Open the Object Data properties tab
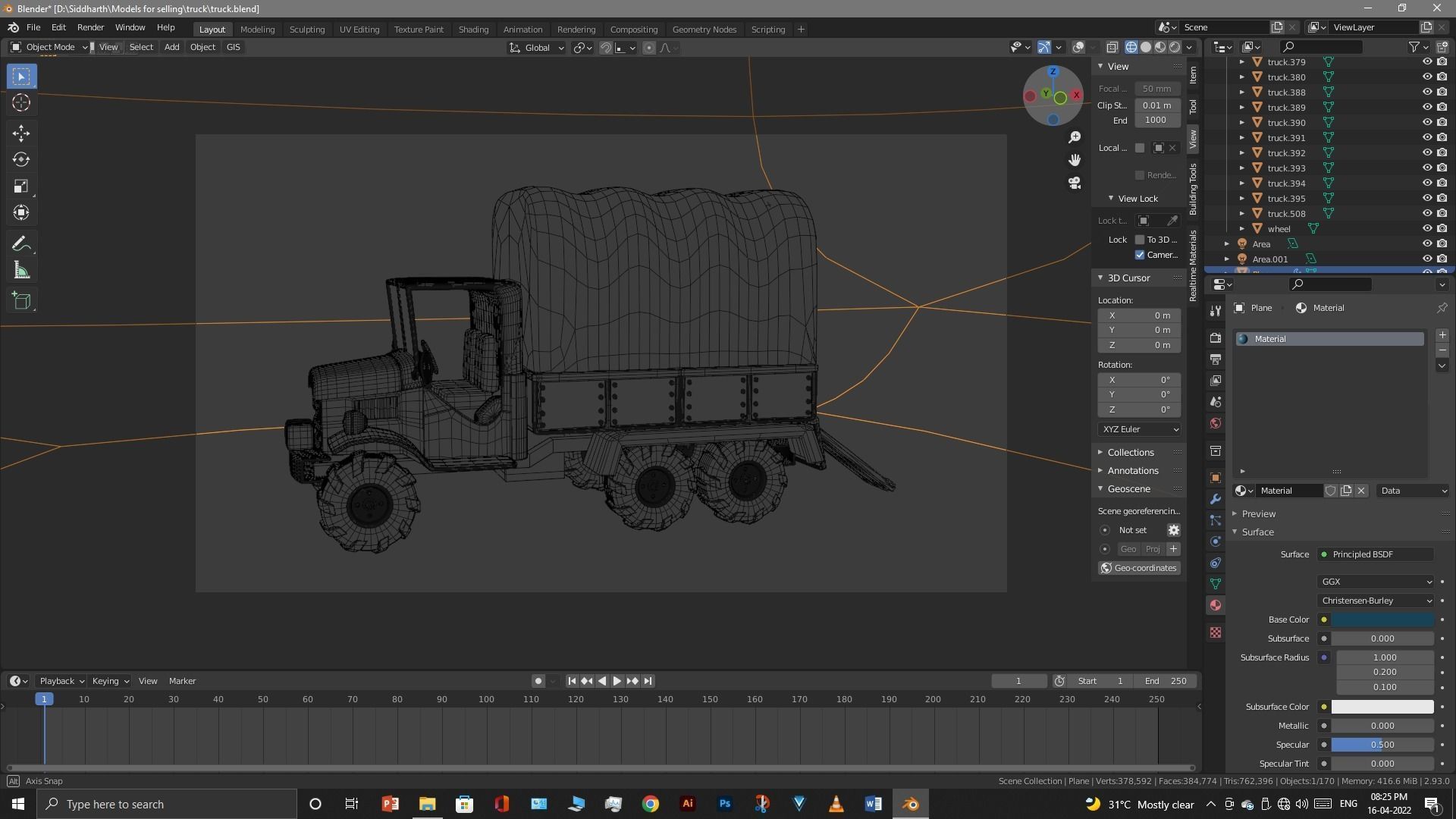The height and width of the screenshot is (819, 1456). click(x=1216, y=584)
